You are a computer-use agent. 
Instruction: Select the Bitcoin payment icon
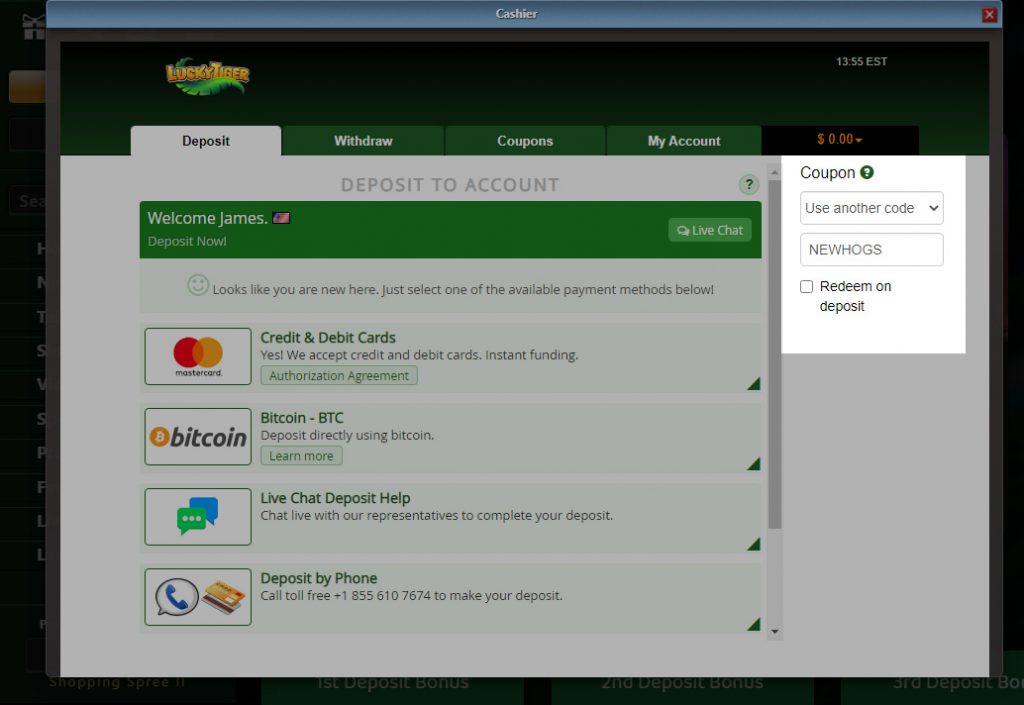click(197, 436)
